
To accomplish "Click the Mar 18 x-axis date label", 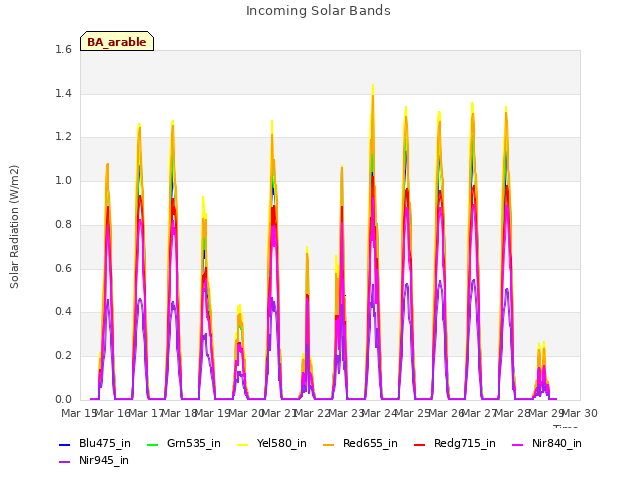I will (x=180, y=413).
